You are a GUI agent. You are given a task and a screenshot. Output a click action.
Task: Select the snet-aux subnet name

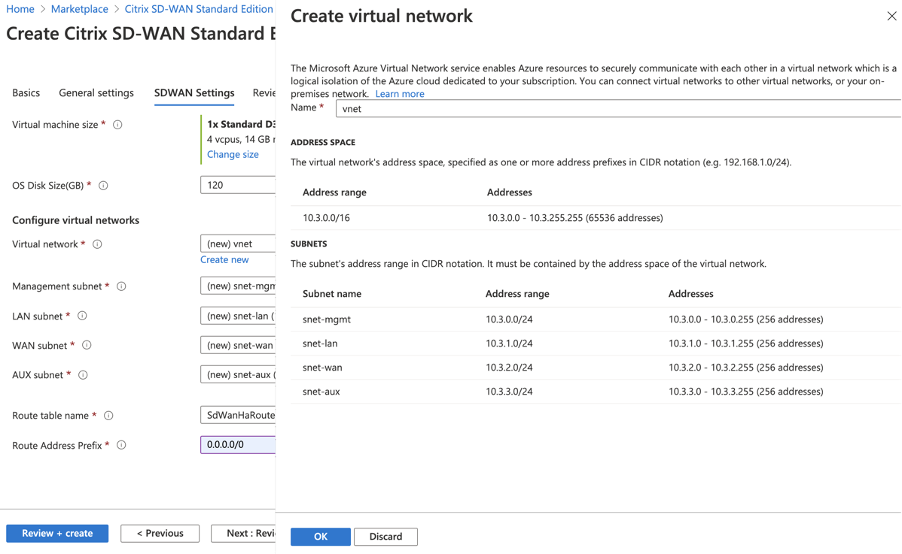tap(321, 392)
